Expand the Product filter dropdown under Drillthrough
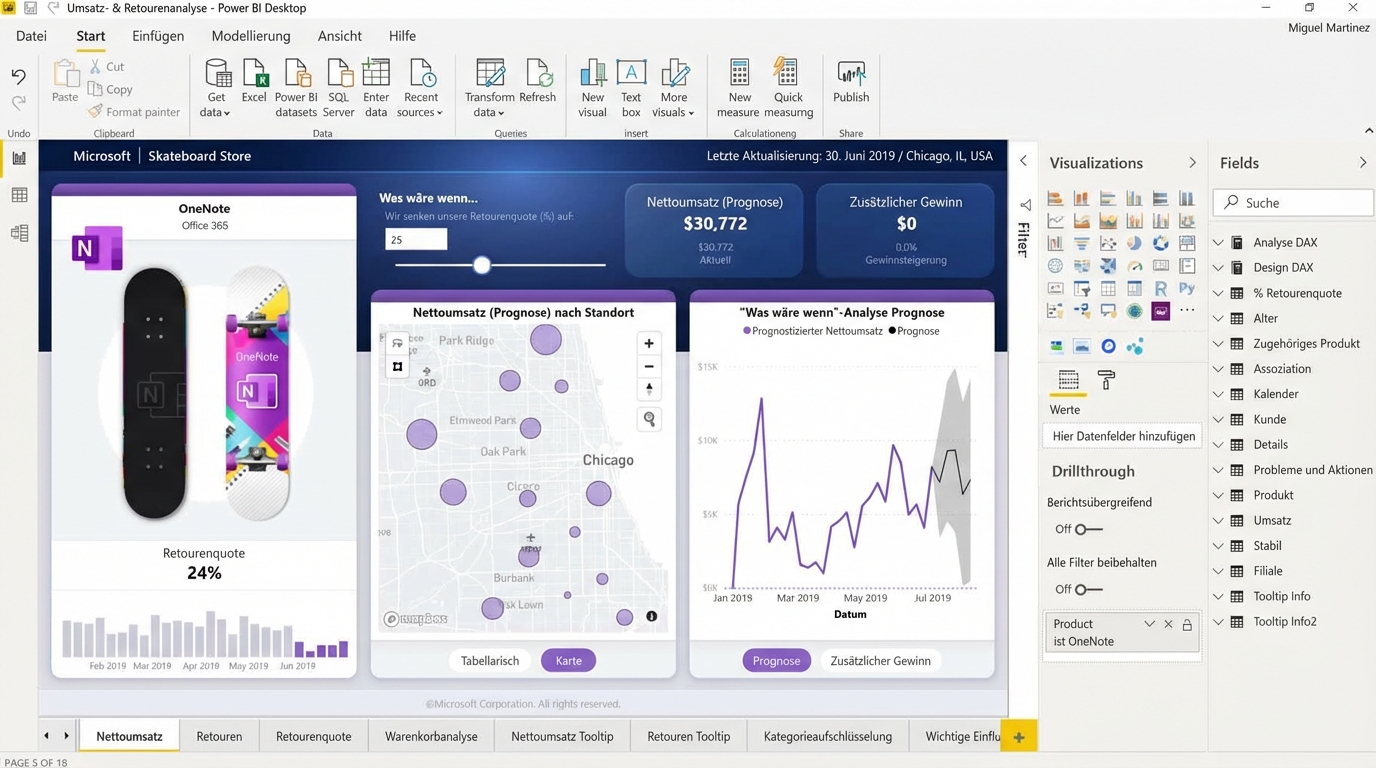Screen dimensions: 1376x768 tap(1149, 623)
